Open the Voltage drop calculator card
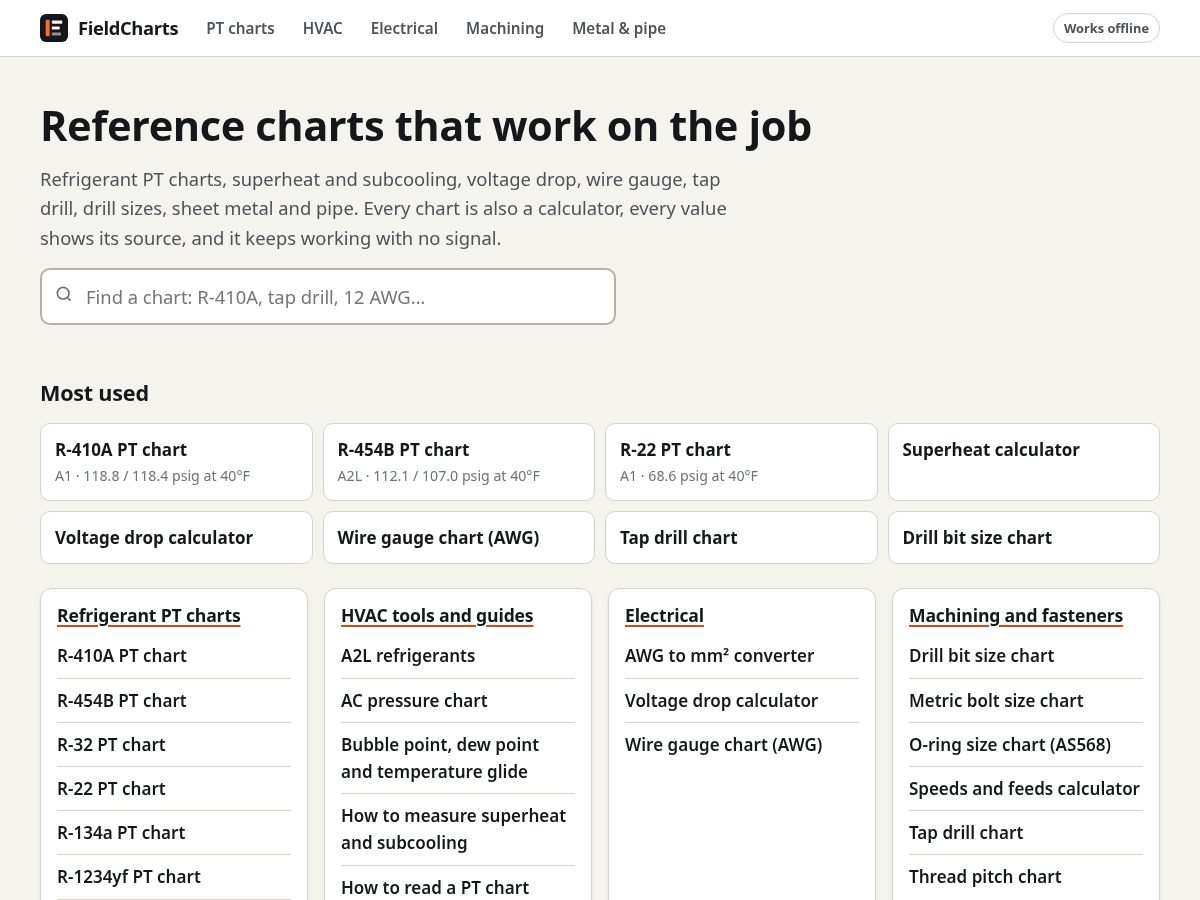 pyautogui.click(x=176, y=538)
